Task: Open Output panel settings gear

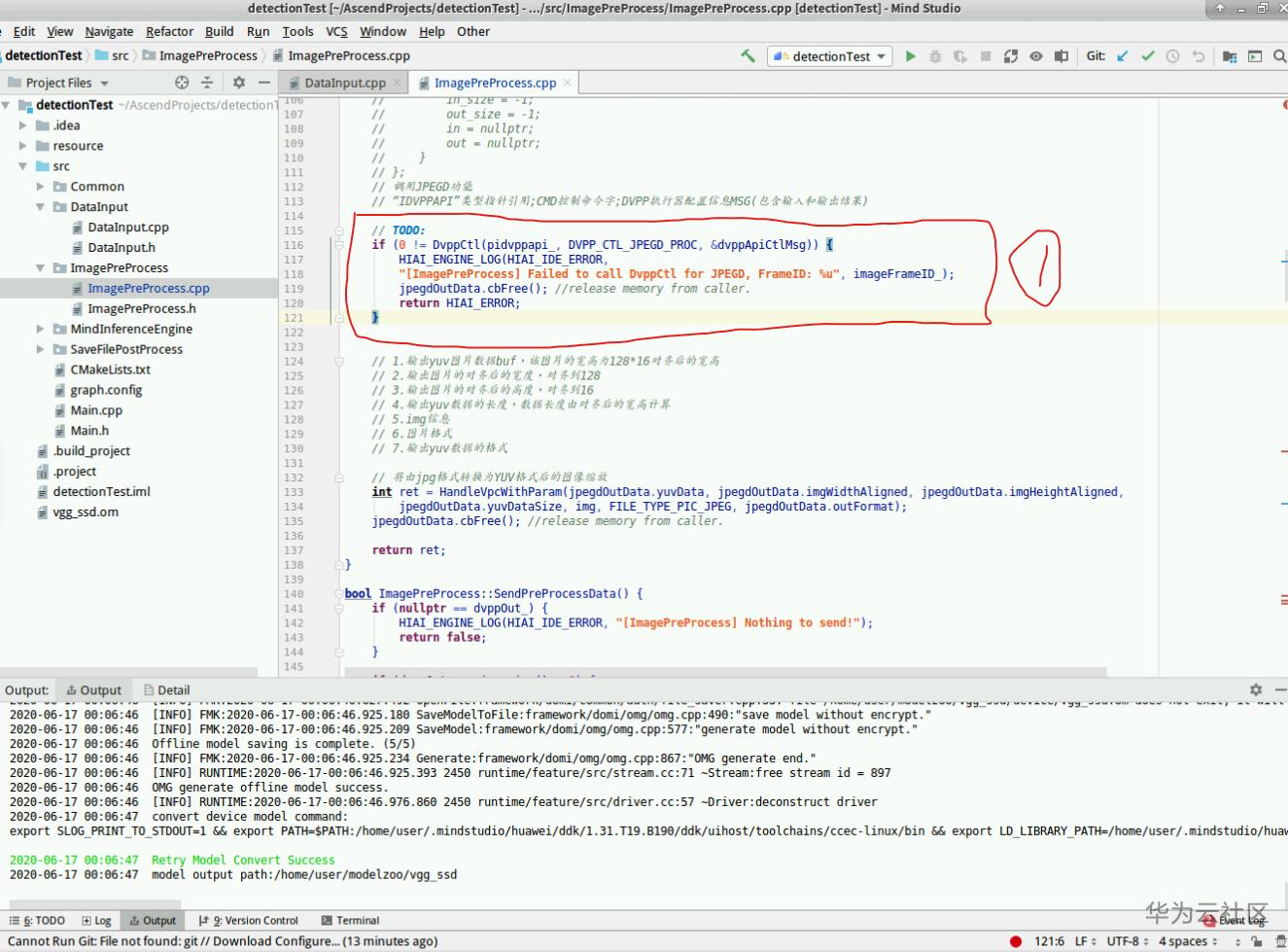Action: (1256, 689)
